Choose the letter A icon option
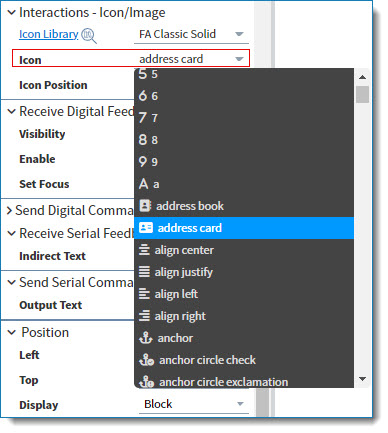Image resolution: width=388 pixels, height=433 pixels. pyautogui.click(x=244, y=184)
